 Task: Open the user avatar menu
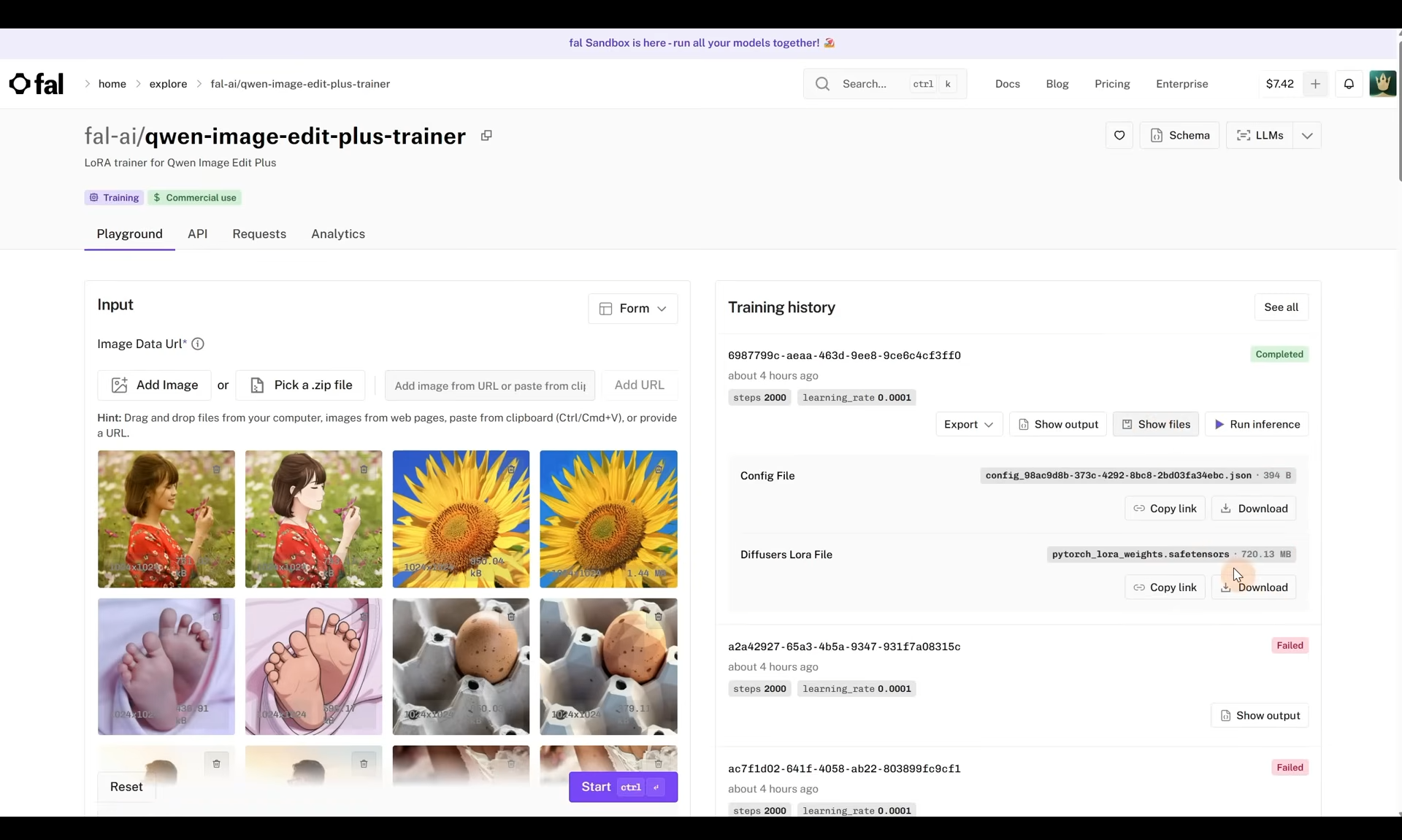click(x=1382, y=84)
